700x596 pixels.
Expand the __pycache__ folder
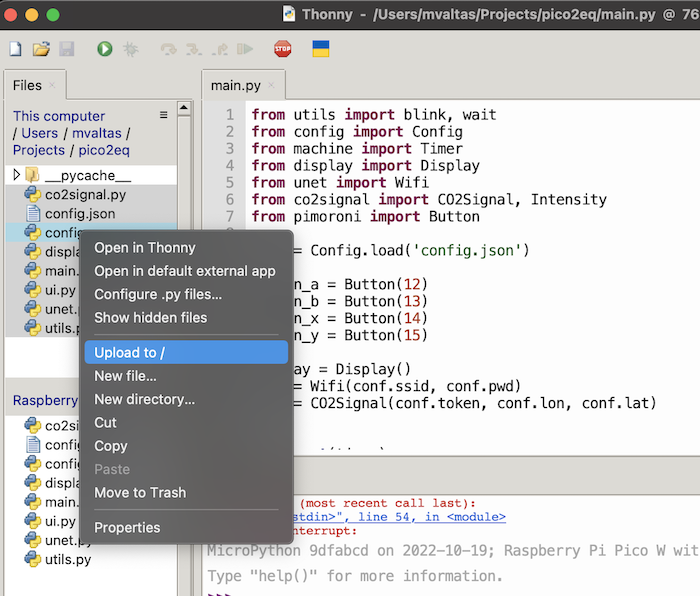pos(17,176)
